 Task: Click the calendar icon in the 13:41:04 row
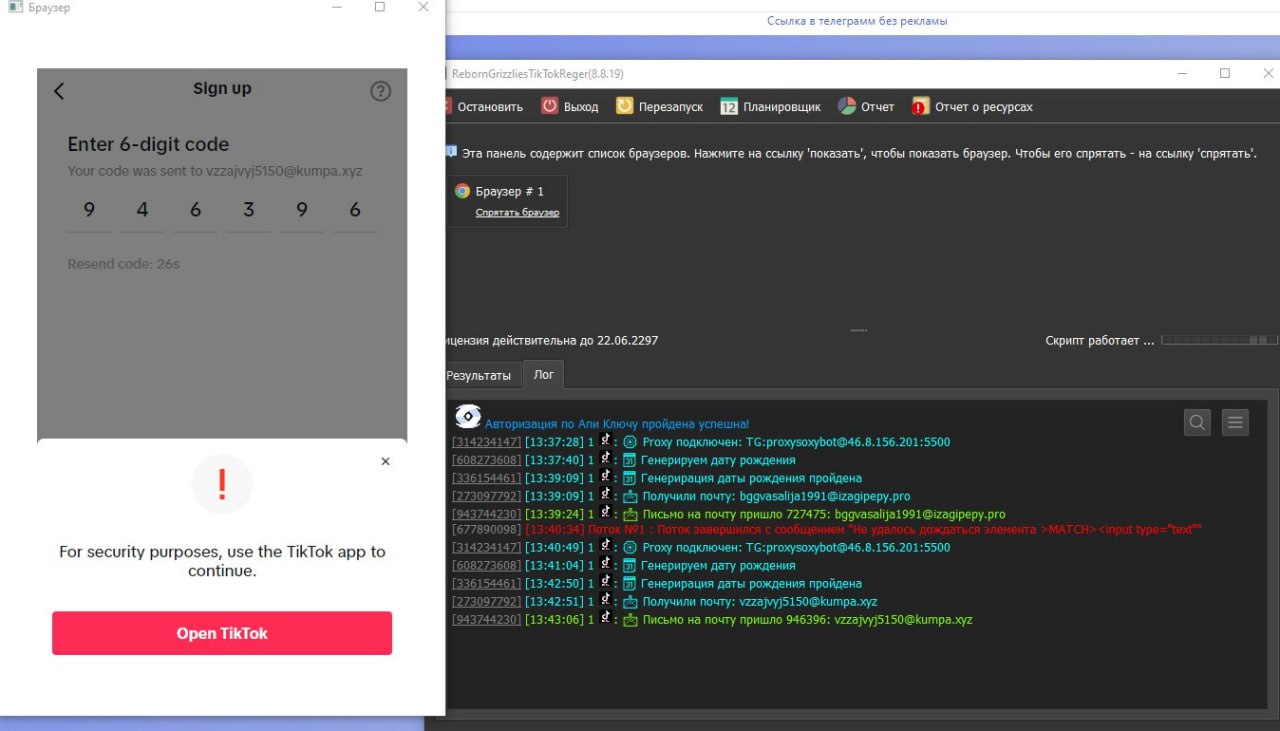[630, 566]
